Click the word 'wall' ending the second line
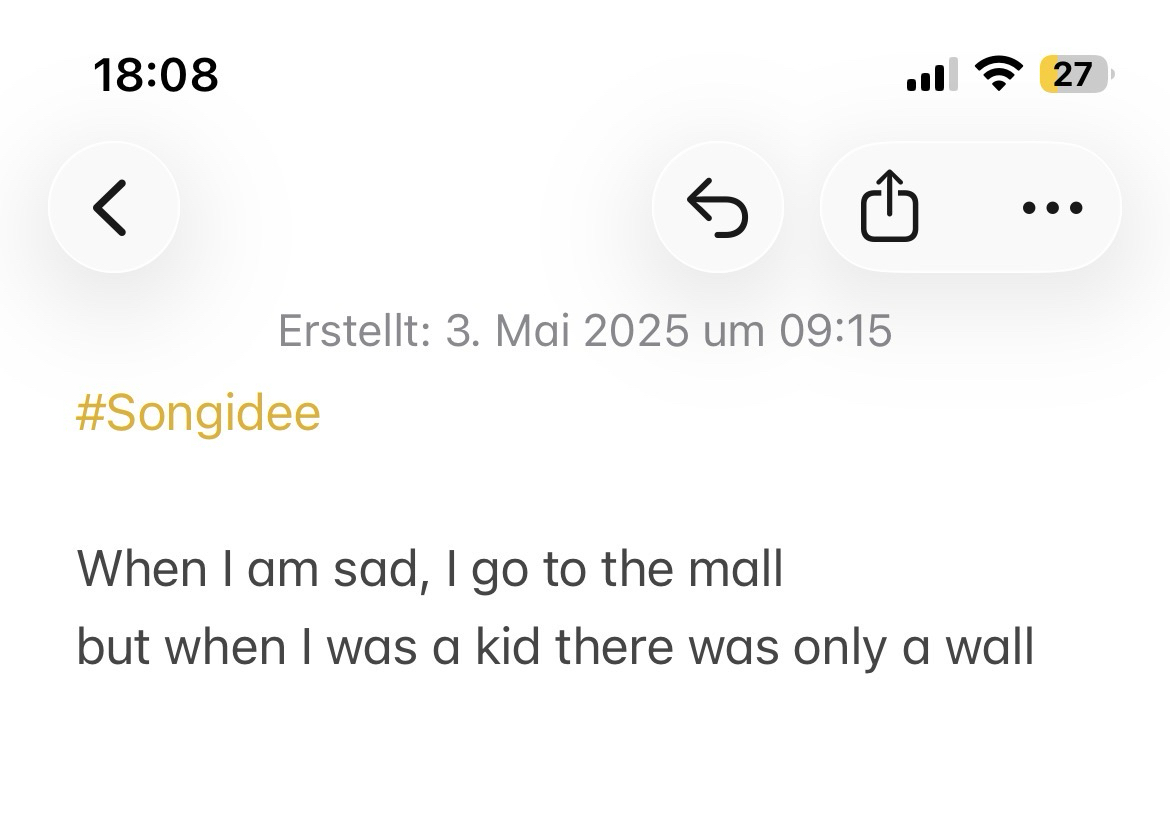Viewport: 1170px width, 834px height. [994, 647]
